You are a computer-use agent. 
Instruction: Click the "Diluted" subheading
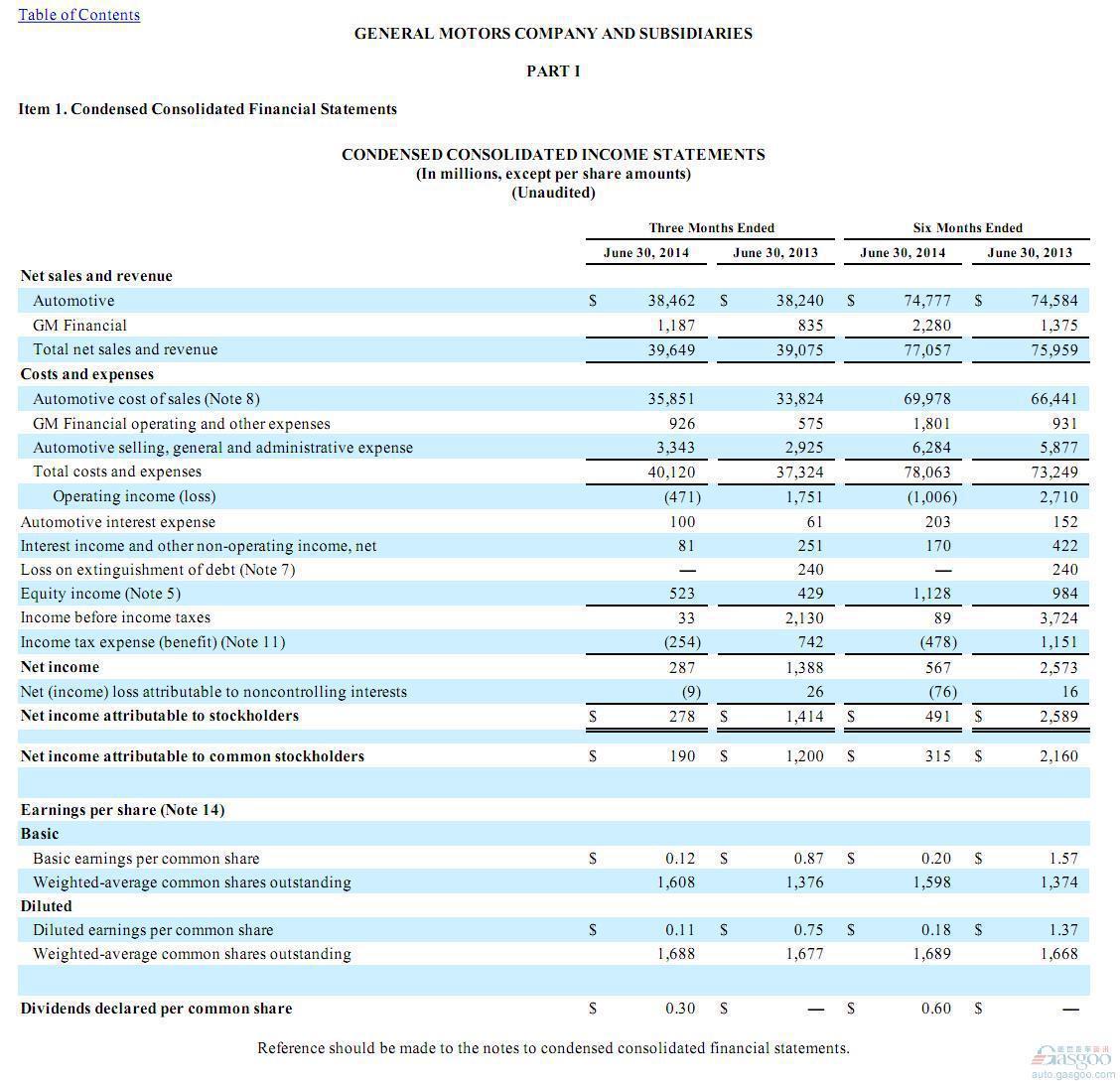pyautogui.click(x=47, y=906)
